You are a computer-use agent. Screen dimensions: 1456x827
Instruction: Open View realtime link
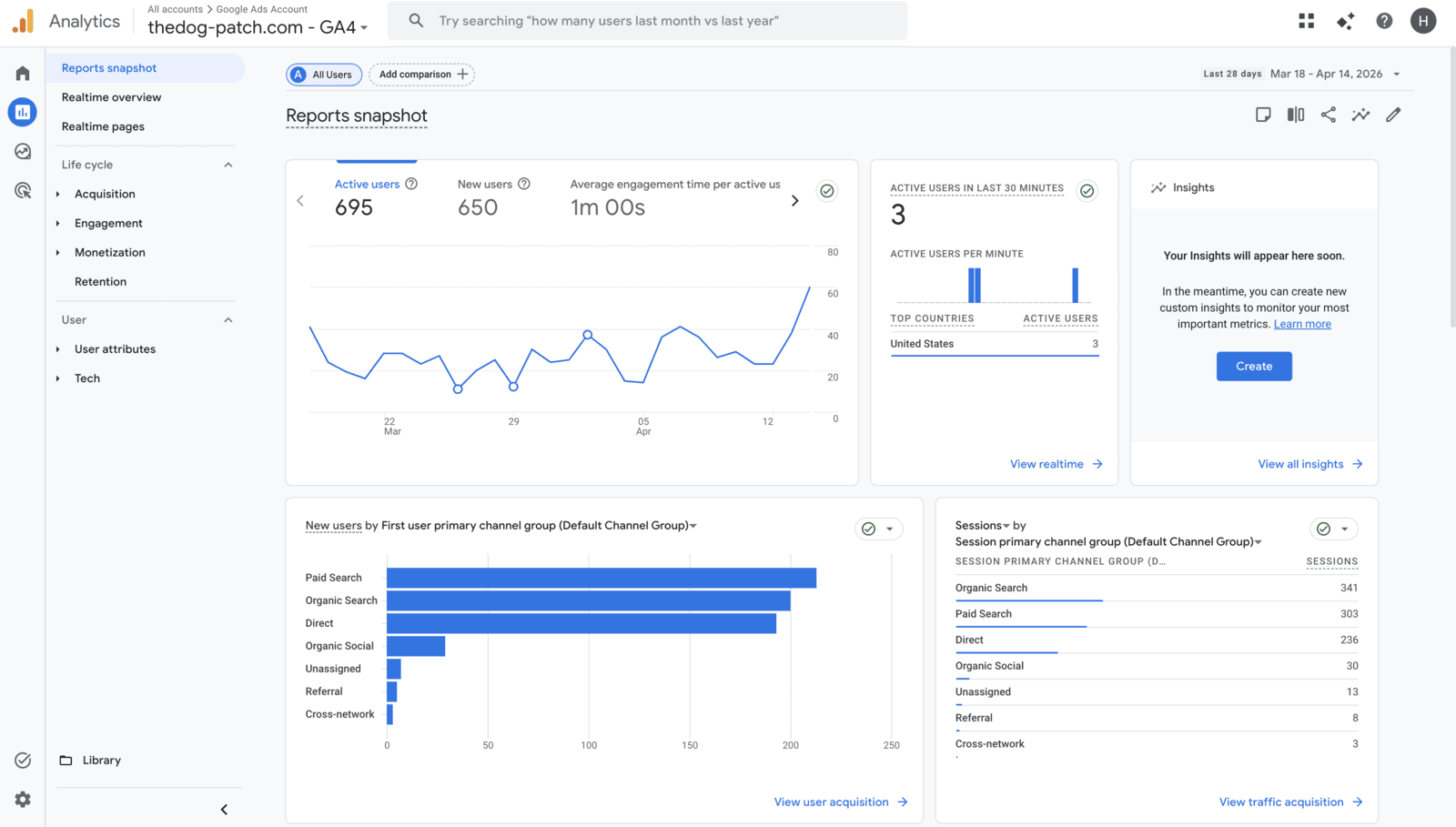click(1057, 464)
